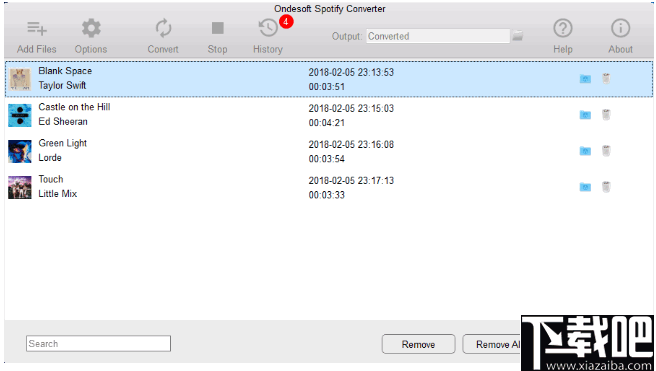
Task: Click timestamp 2018-02-05 23:13:53
Action: (x=351, y=72)
